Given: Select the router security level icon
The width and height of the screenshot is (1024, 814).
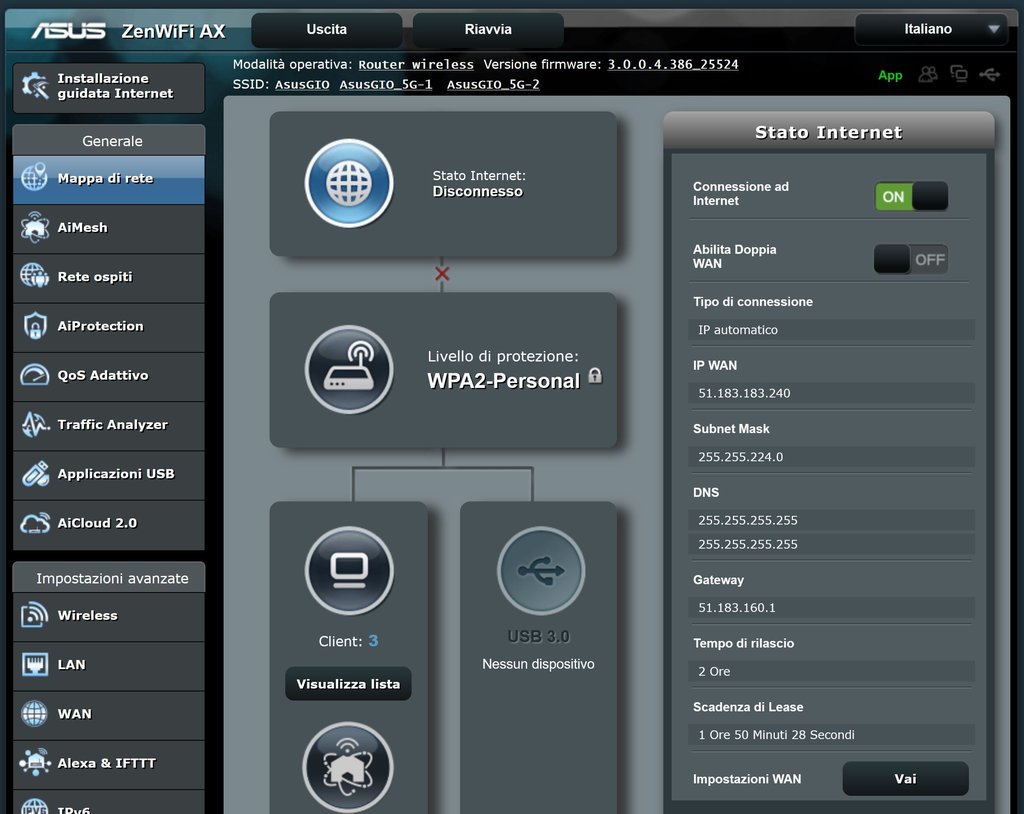Looking at the screenshot, I should pos(348,369).
